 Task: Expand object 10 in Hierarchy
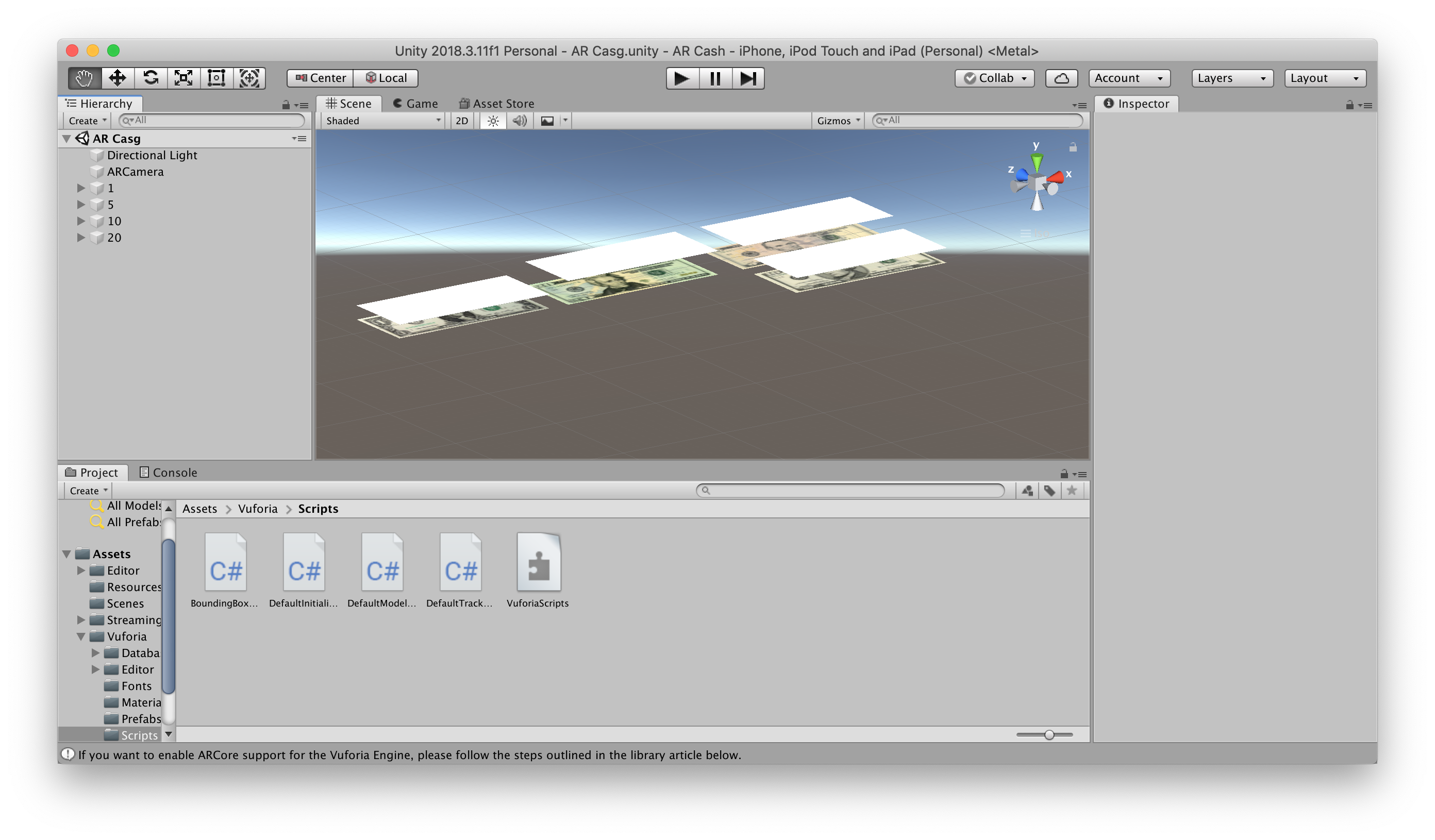81,221
